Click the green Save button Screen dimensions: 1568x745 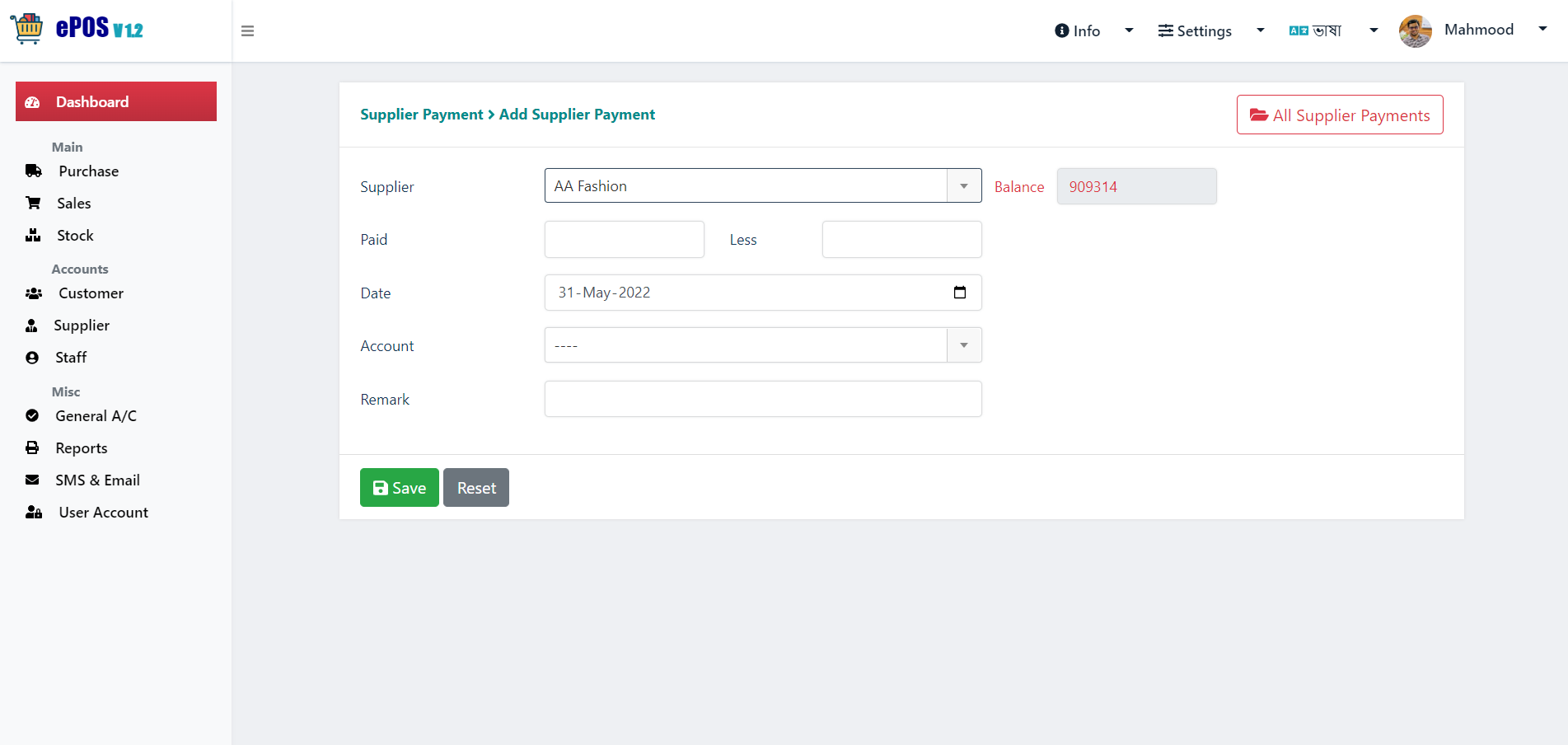point(400,488)
